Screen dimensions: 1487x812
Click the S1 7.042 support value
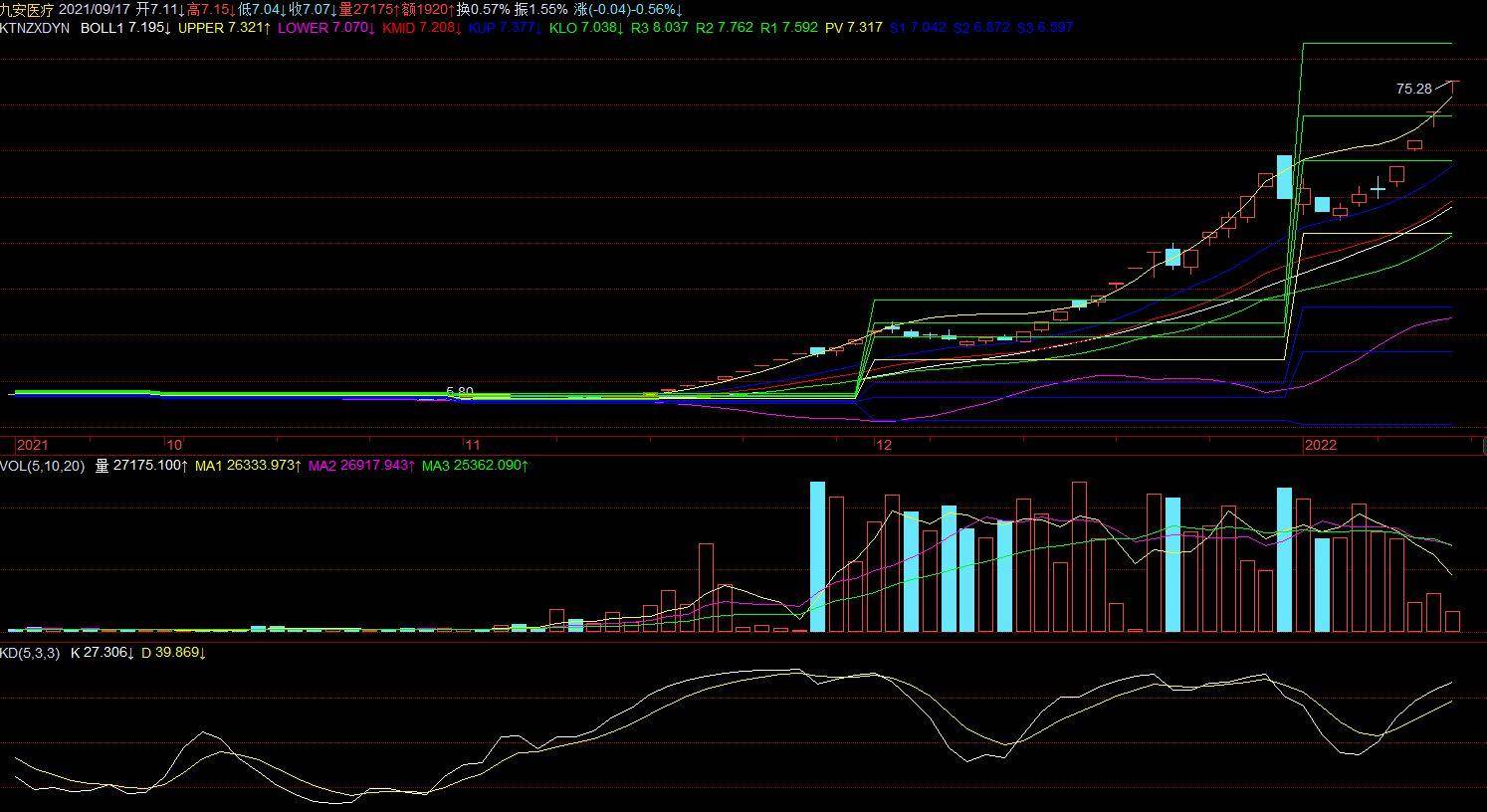pos(918,28)
